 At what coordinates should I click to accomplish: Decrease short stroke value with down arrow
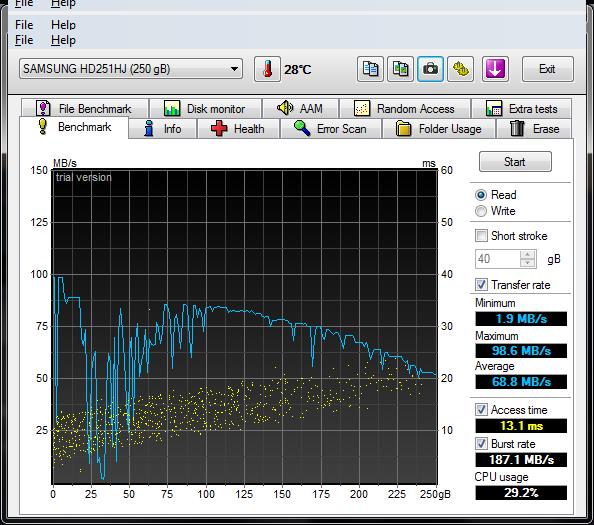click(528, 263)
